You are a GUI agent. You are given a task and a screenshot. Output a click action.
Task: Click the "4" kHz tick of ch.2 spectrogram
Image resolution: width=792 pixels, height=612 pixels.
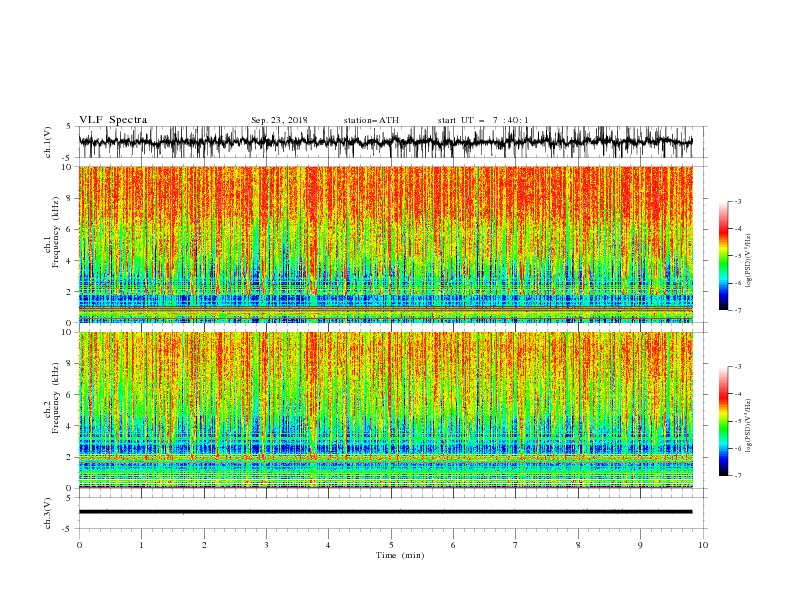point(70,426)
